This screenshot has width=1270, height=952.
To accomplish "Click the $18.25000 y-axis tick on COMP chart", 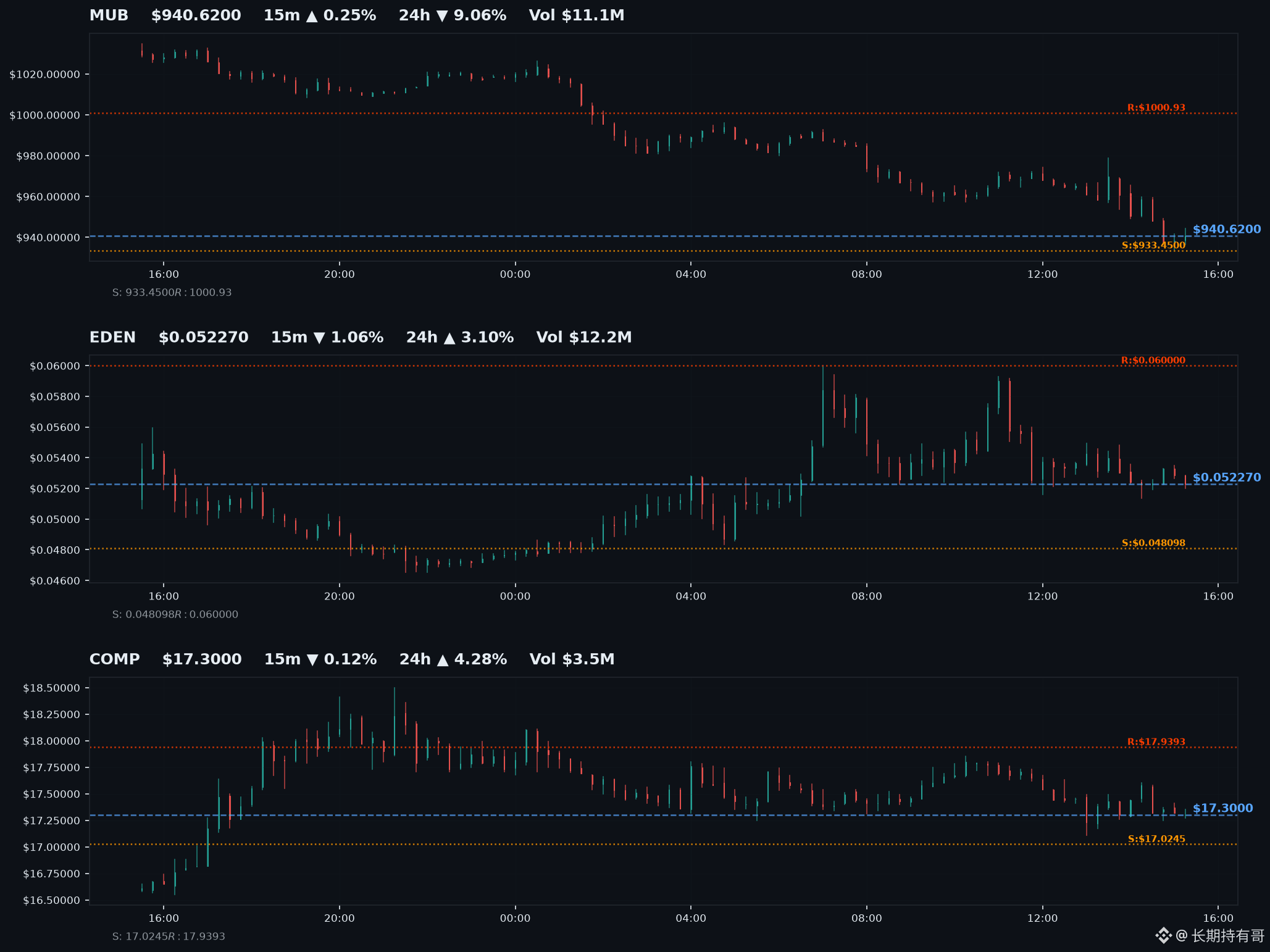I will point(52,715).
